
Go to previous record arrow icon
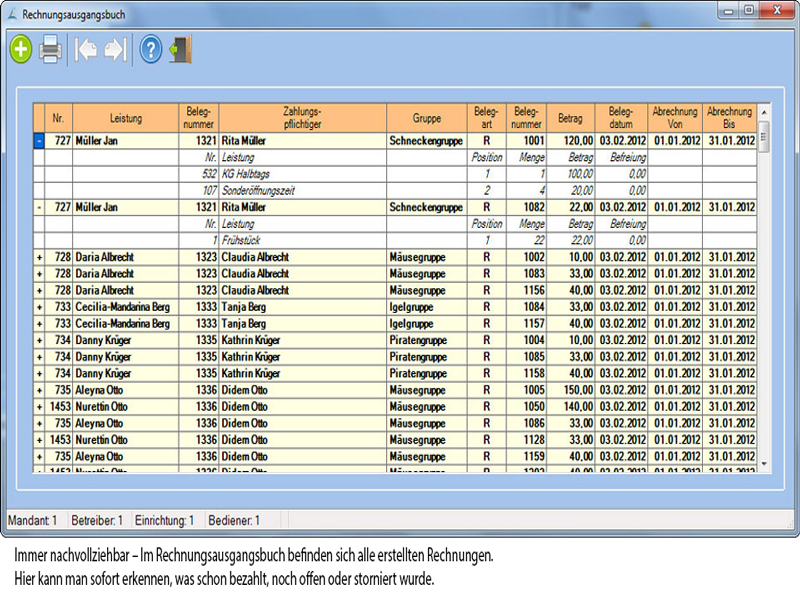86,50
